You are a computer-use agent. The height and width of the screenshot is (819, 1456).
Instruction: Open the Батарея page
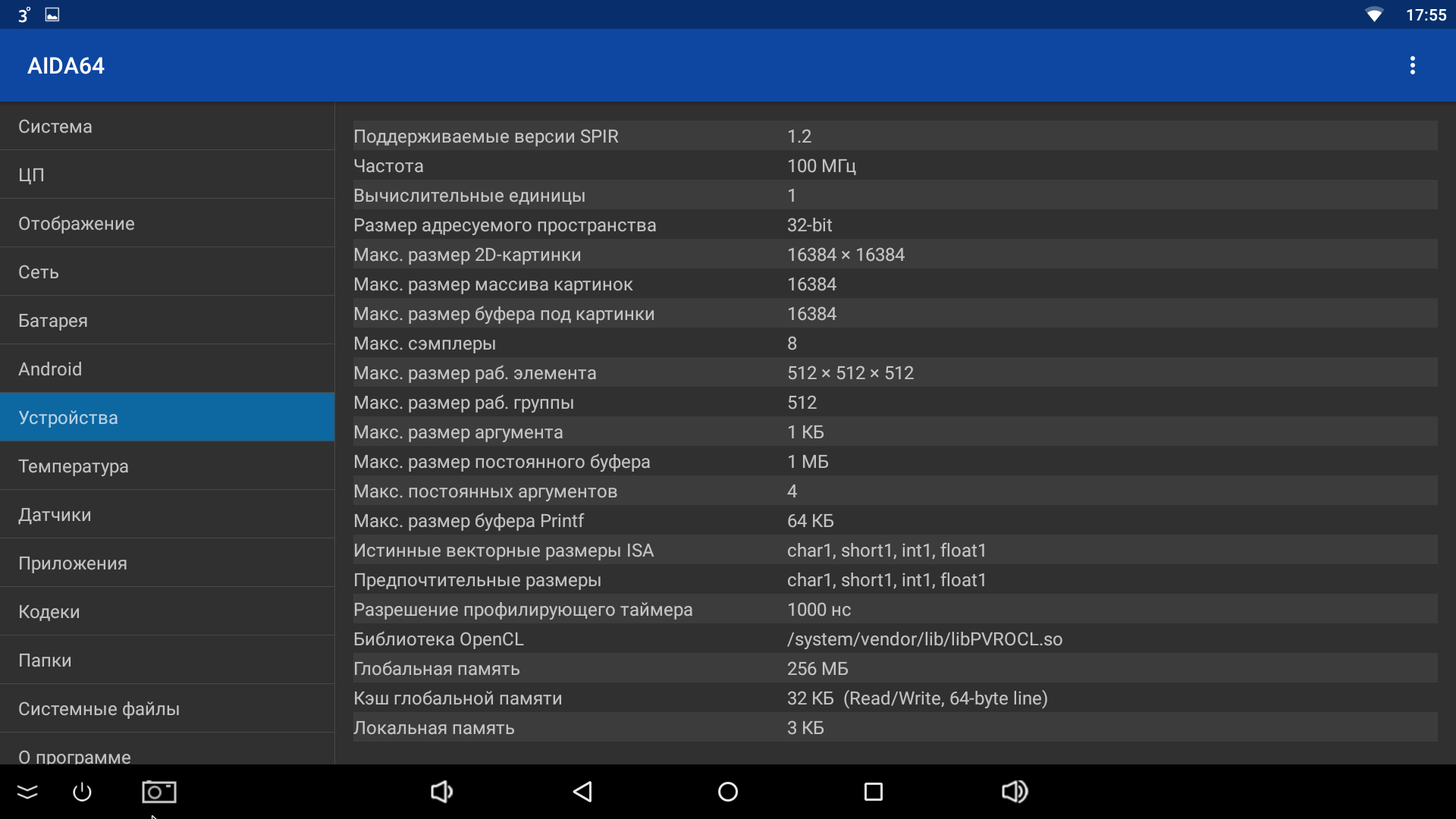click(167, 321)
